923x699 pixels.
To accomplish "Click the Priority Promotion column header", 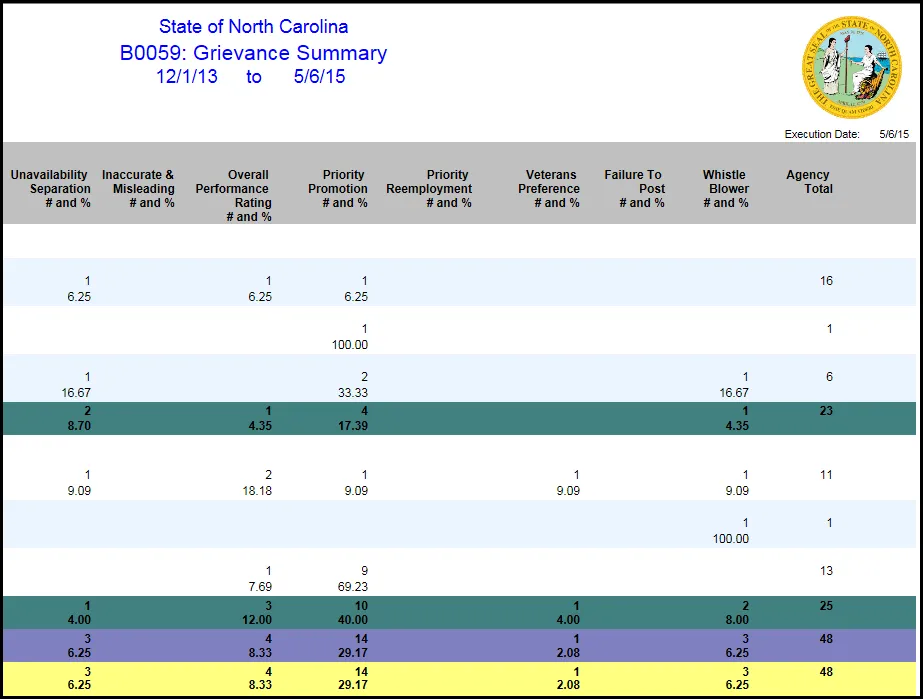I will coord(337,189).
